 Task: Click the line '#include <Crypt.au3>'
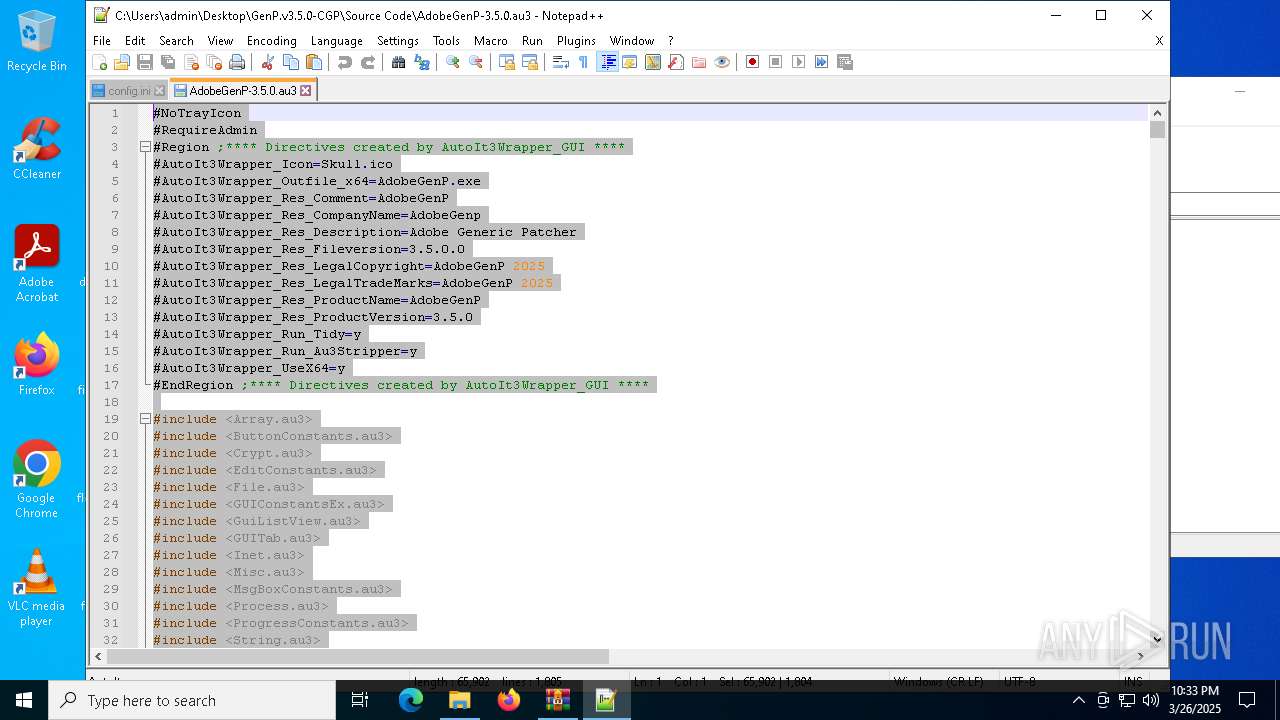click(232, 453)
